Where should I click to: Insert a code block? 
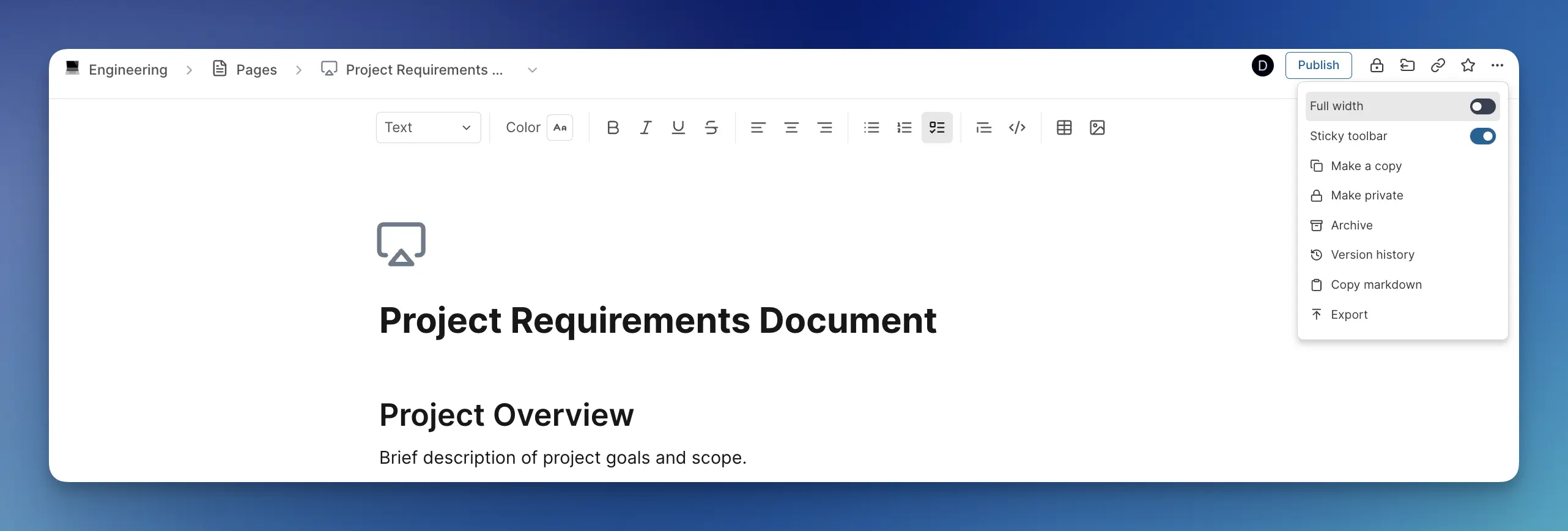tap(1017, 127)
